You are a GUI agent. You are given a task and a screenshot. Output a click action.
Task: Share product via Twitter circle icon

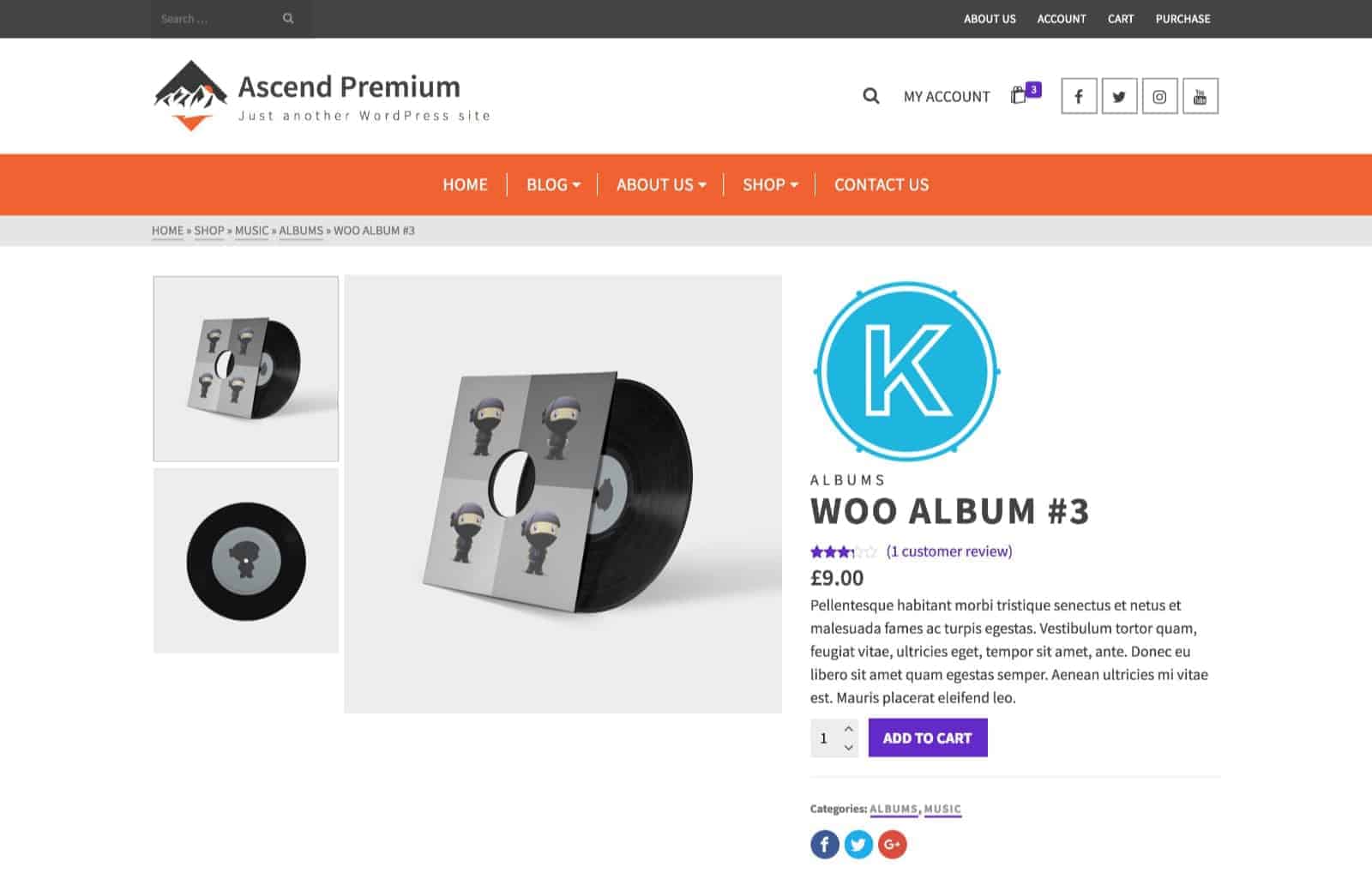tap(858, 844)
